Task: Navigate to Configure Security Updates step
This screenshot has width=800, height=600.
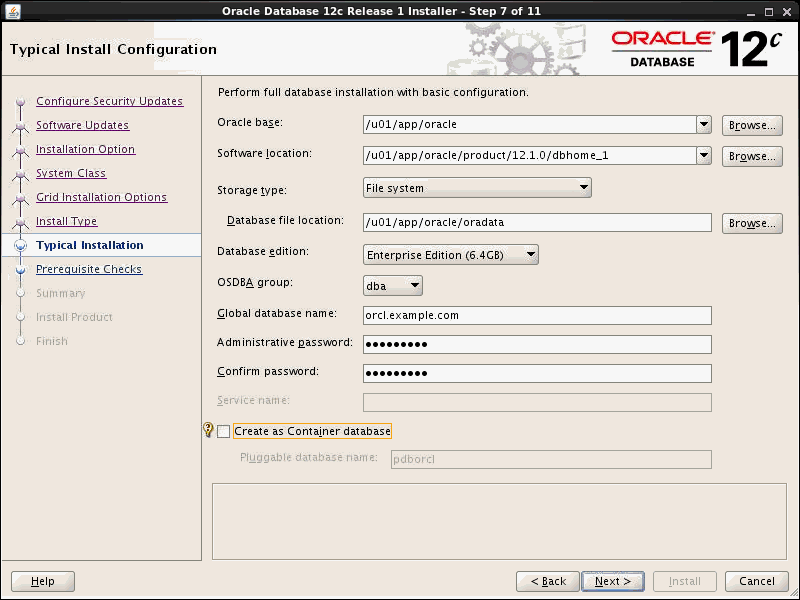Action: [110, 101]
